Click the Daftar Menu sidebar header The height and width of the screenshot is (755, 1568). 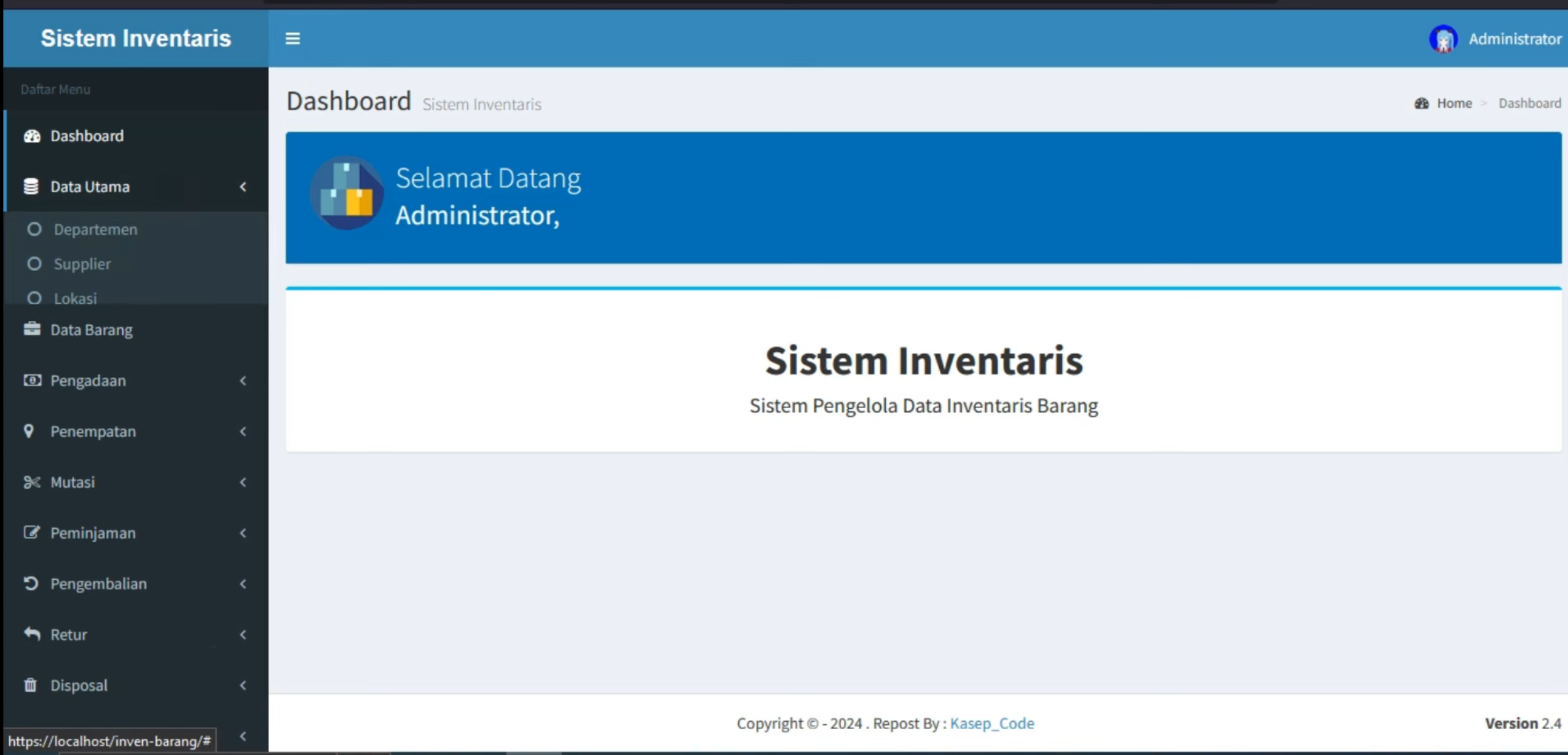click(55, 89)
